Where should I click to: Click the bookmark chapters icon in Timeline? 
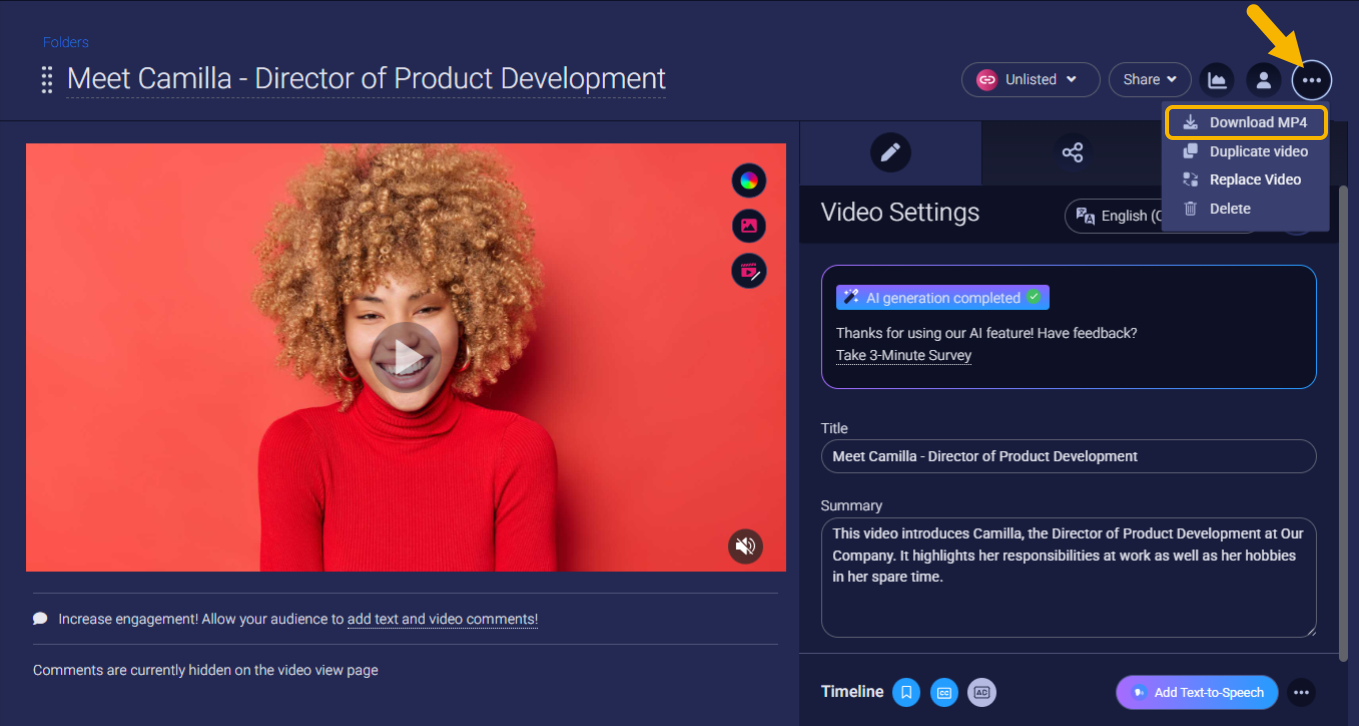(x=906, y=692)
